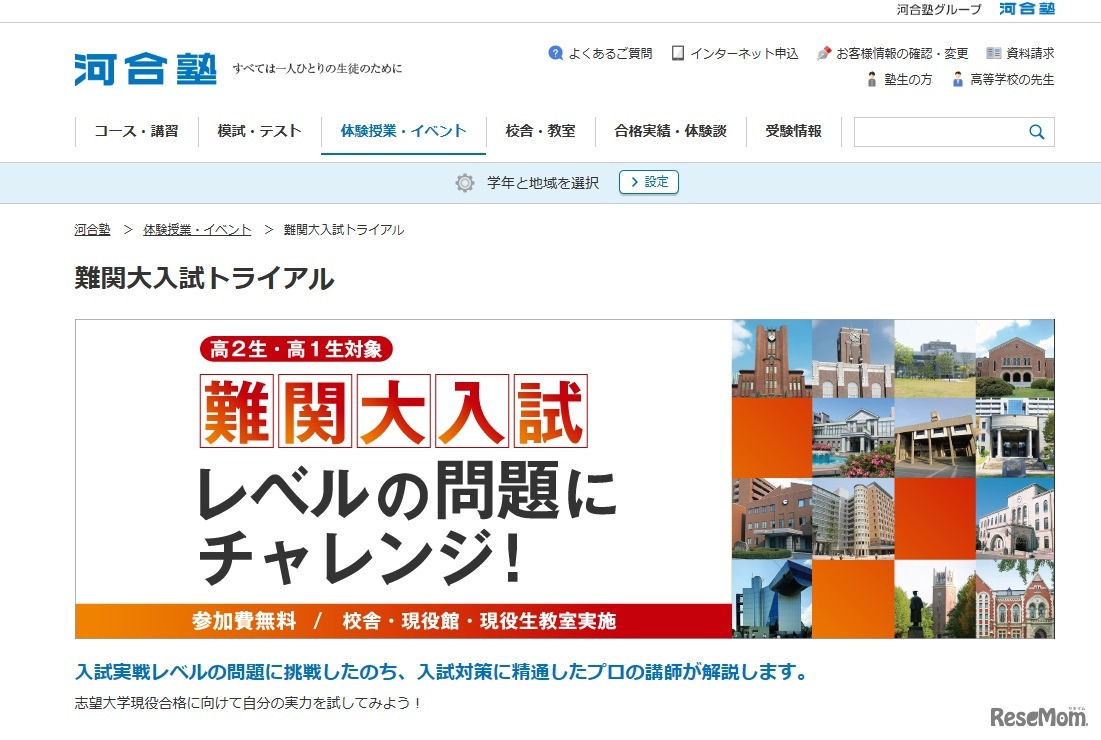Click the magnifier search icon

click(x=1036, y=132)
